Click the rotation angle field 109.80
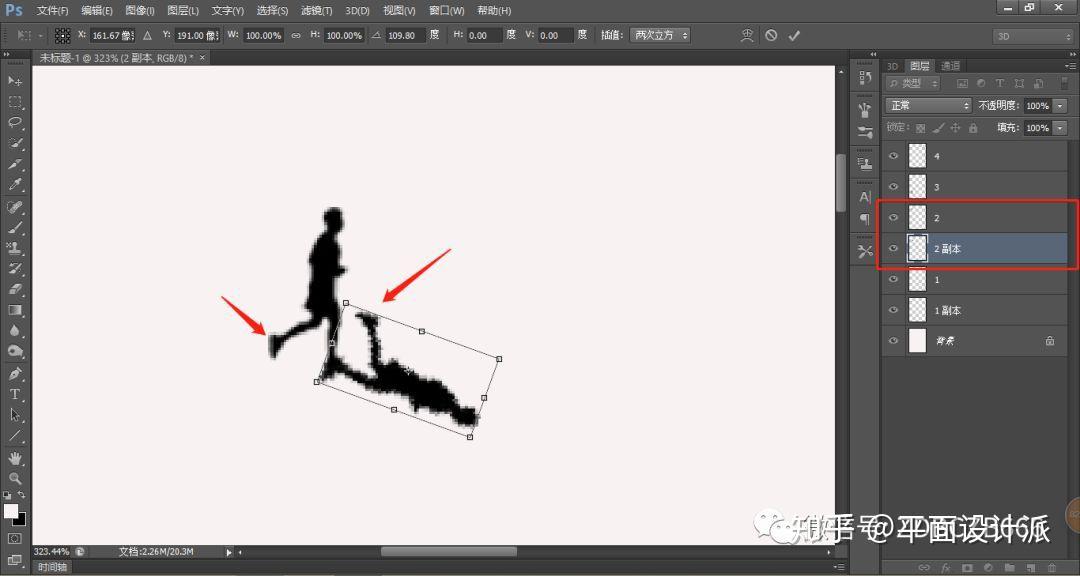This screenshot has height=576, width=1080. click(x=405, y=35)
